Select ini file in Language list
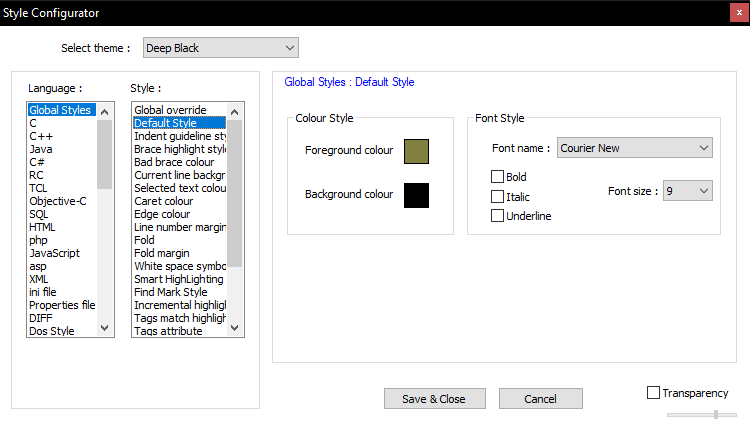This screenshot has height=426, width=750. pos(62,292)
